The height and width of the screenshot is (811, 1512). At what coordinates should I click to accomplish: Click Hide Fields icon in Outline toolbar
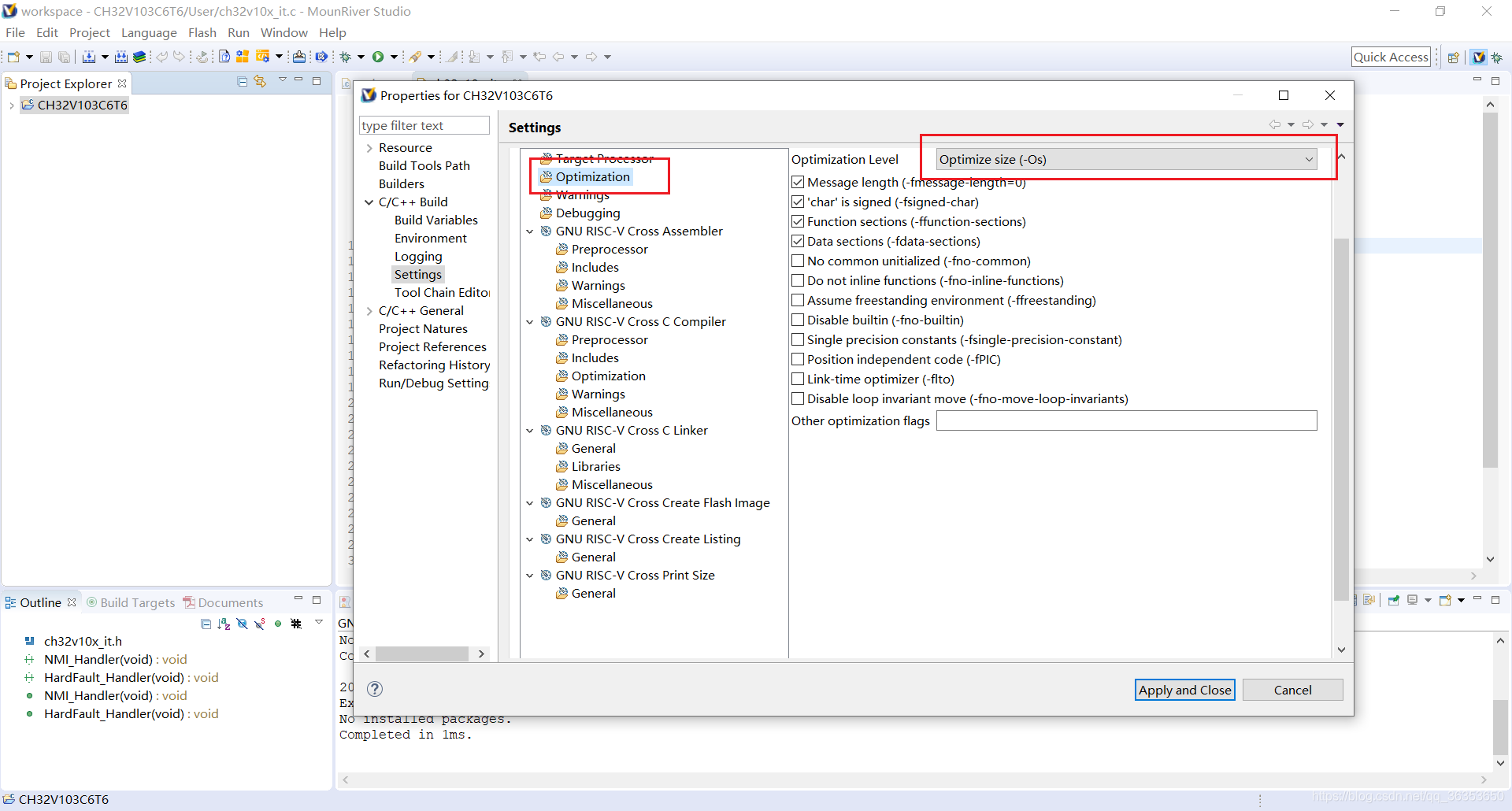(242, 624)
